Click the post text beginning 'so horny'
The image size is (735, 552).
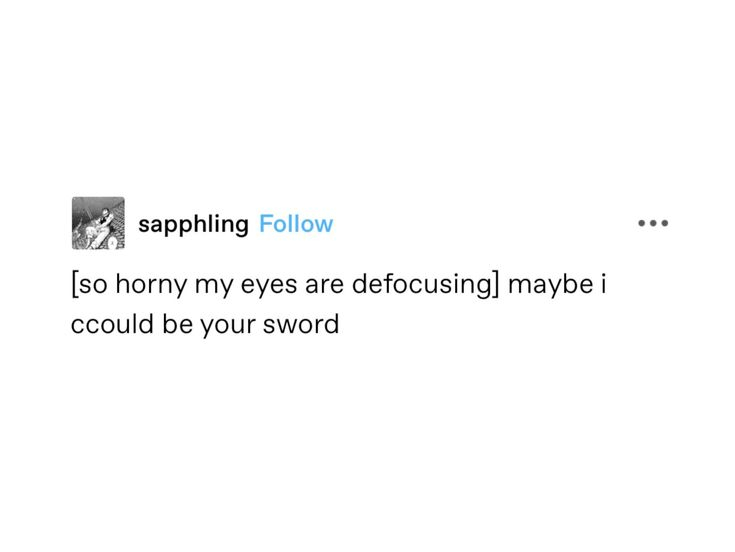tap(338, 304)
